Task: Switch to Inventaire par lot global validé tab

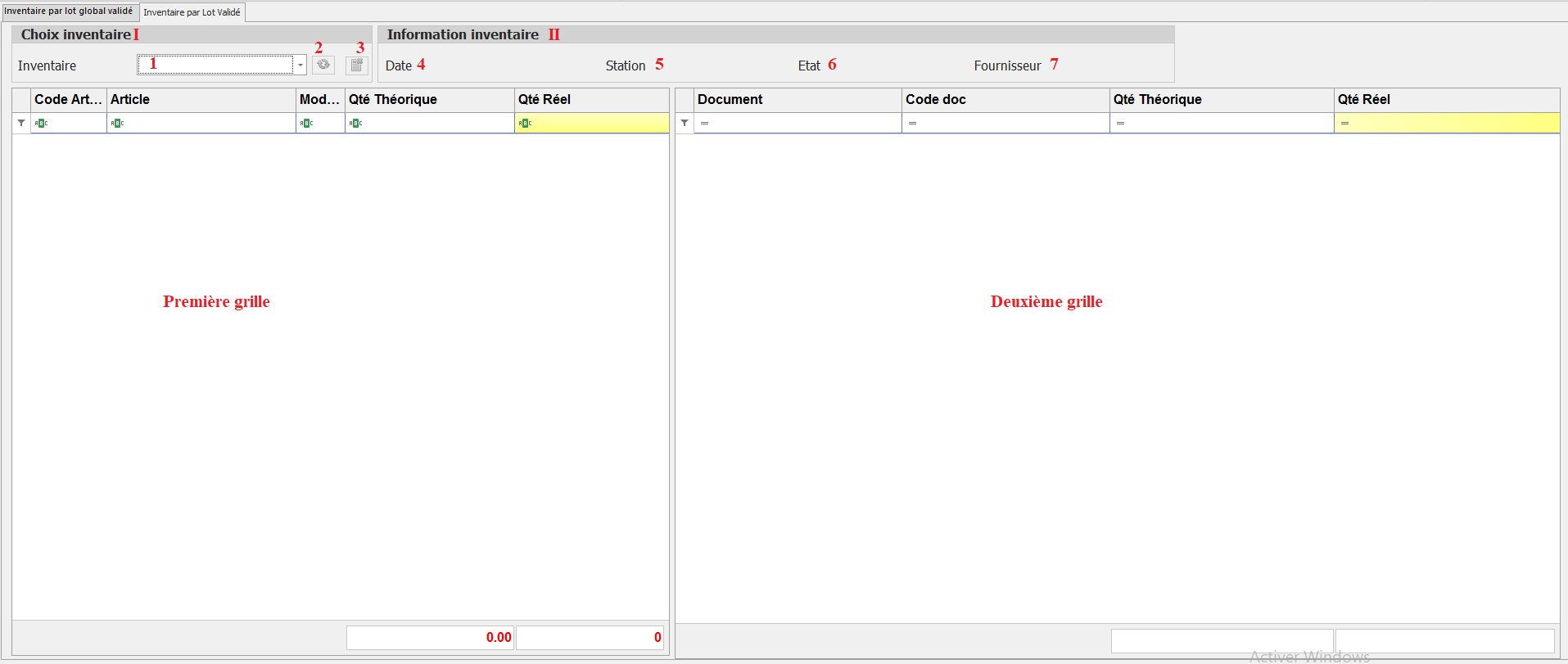Action: [x=69, y=11]
